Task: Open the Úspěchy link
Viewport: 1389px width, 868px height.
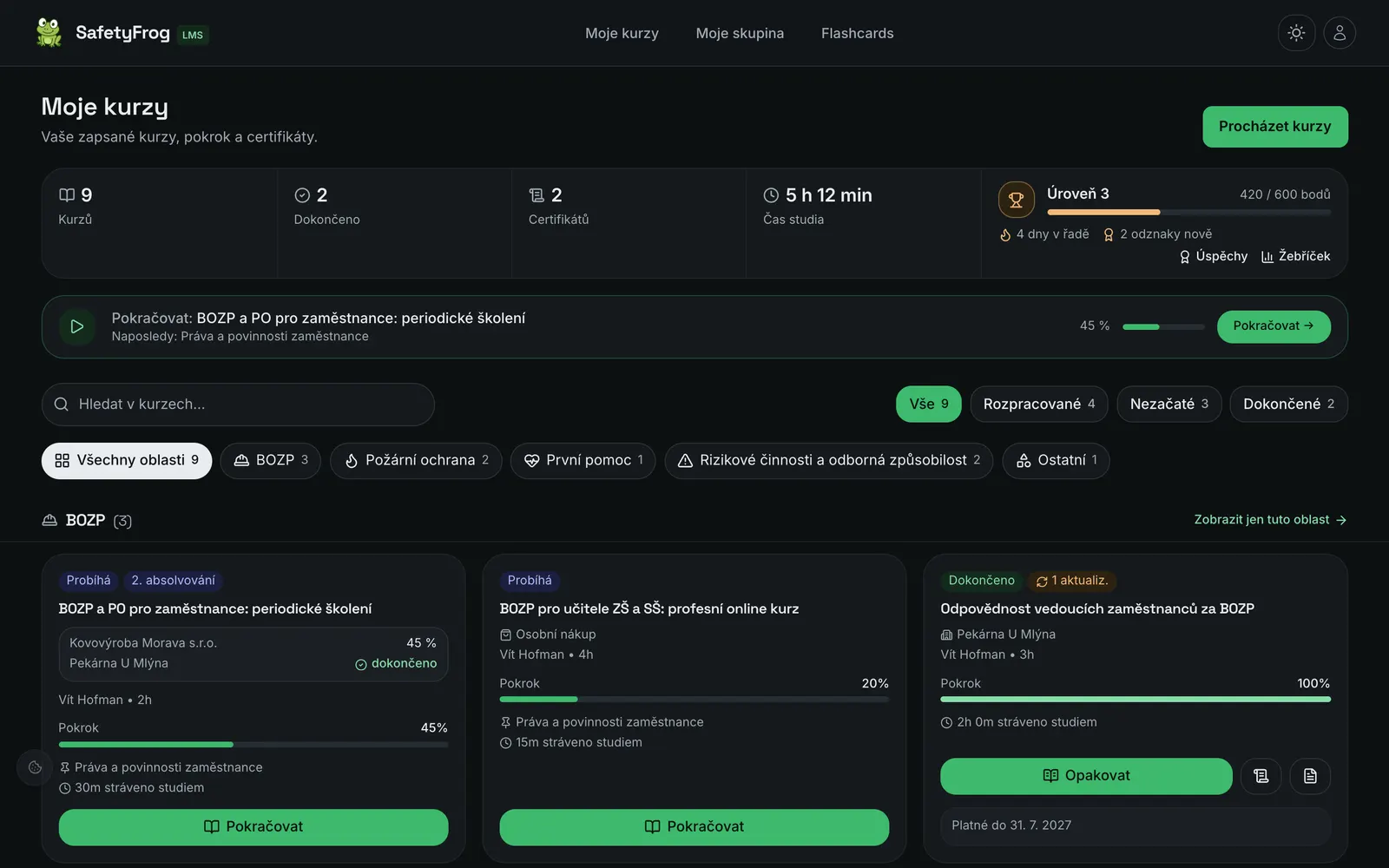Action: 1213,256
